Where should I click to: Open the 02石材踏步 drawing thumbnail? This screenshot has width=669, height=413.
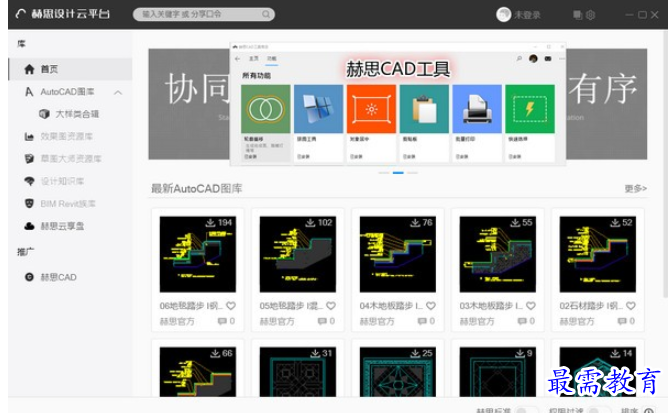[598, 254]
